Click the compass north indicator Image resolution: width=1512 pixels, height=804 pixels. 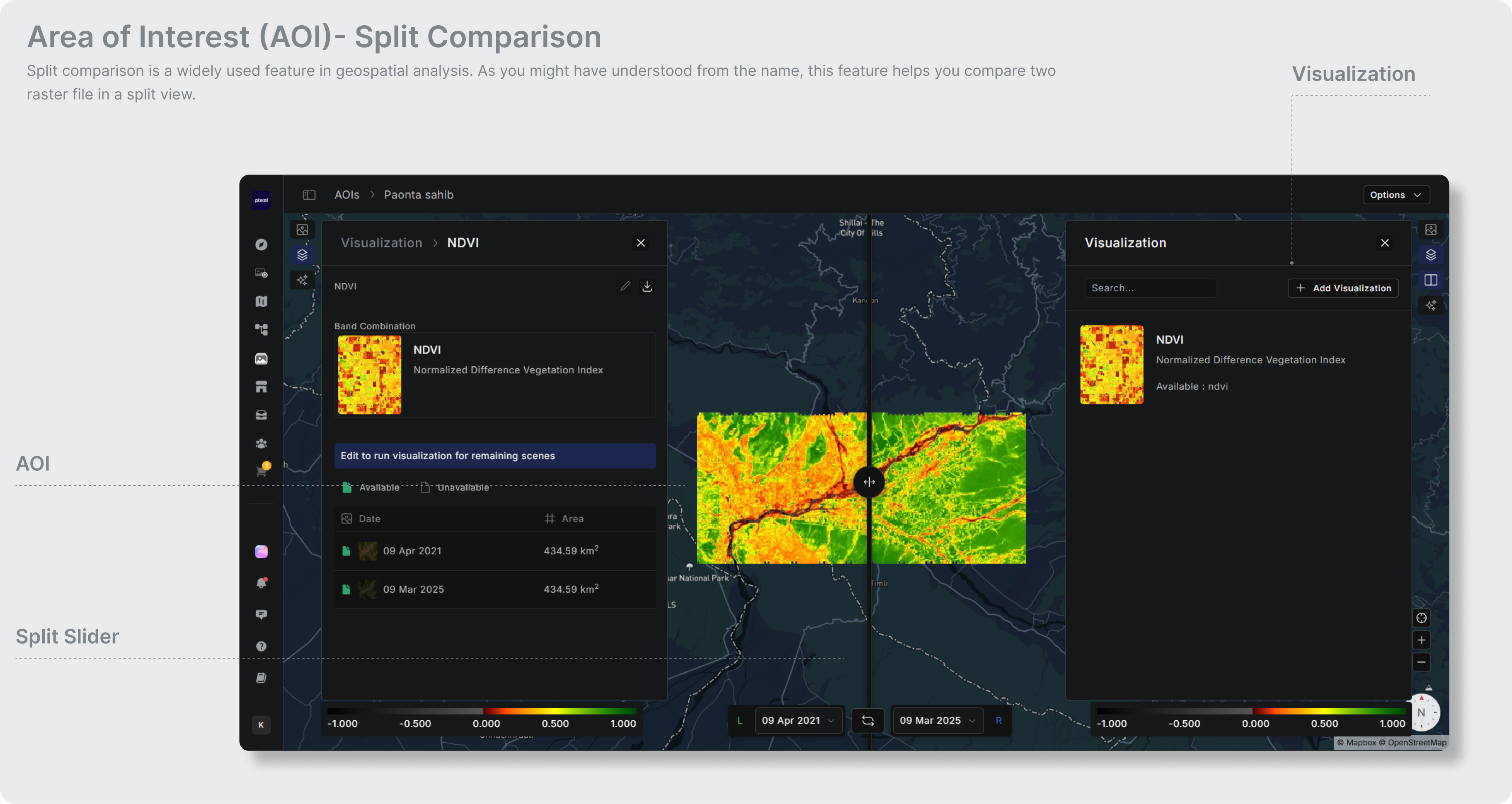tap(1422, 712)
